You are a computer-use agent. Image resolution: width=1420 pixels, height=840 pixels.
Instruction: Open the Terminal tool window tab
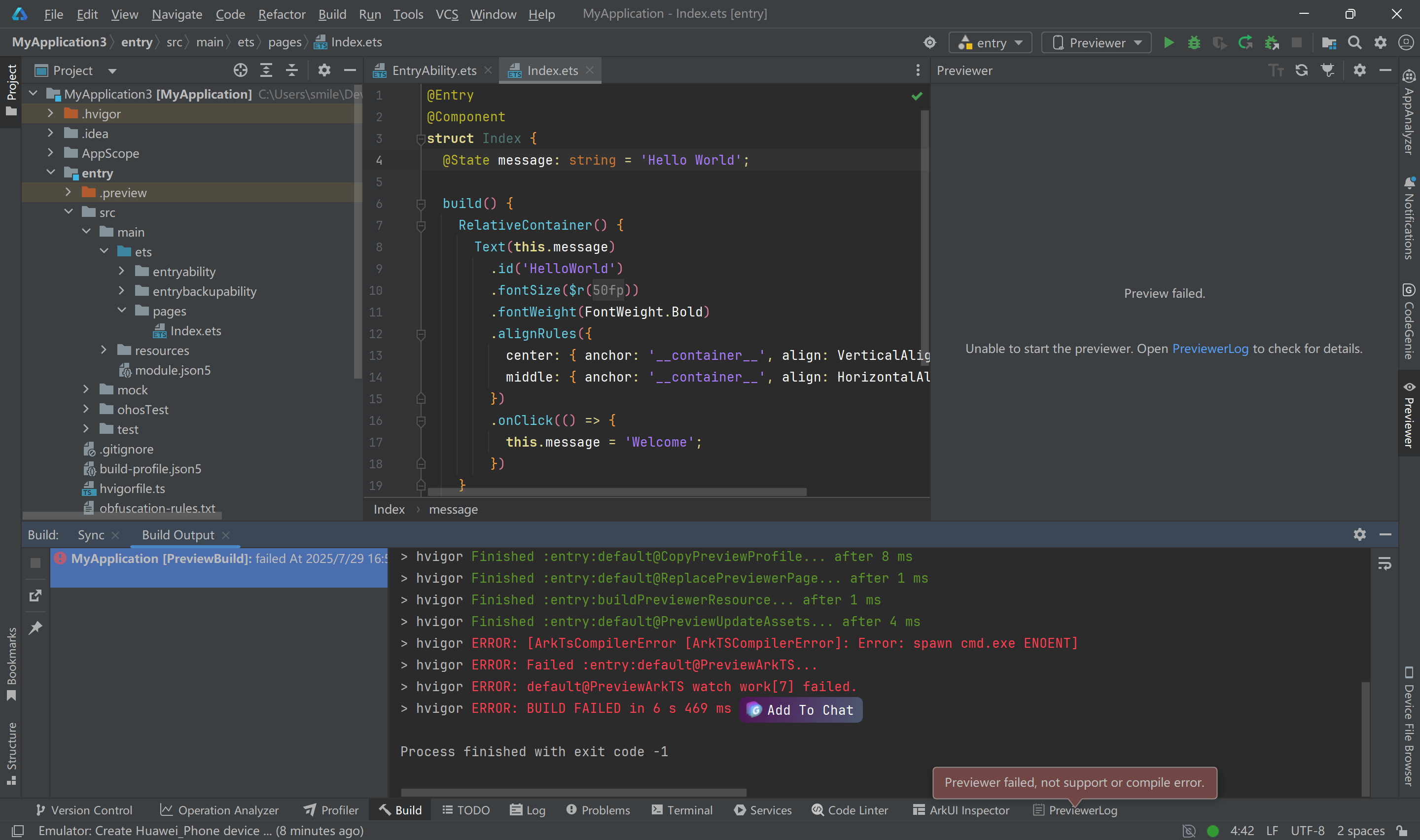tap(682, 809)
